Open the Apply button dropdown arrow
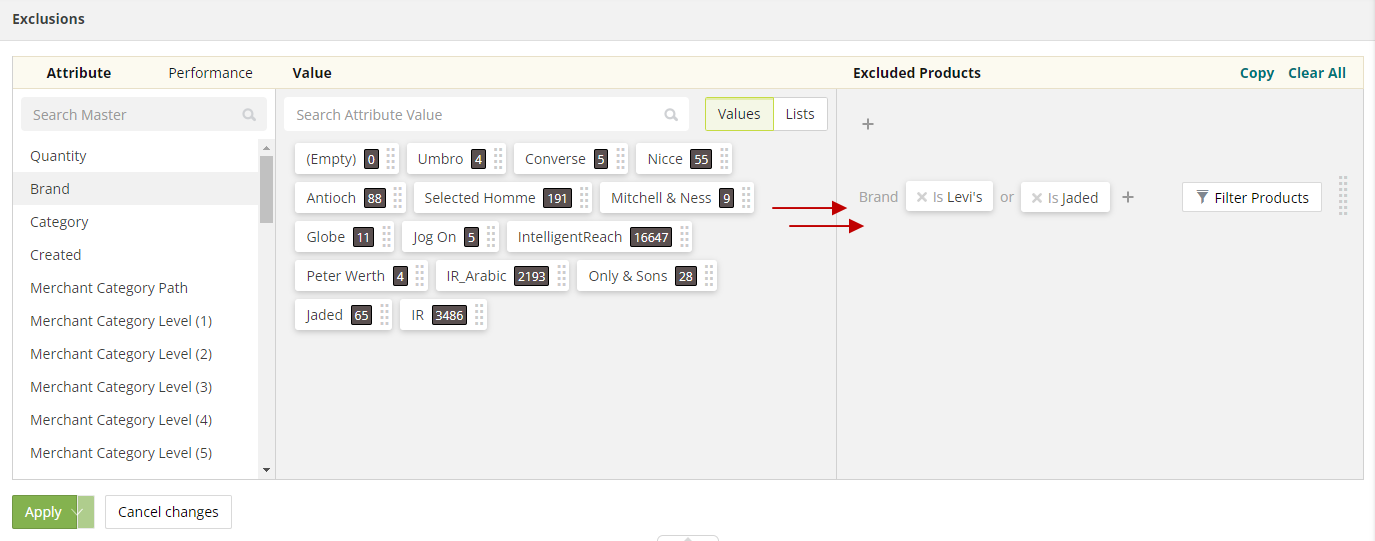Viewport: 1375px width, 541px height. click(x=85, y=512)
